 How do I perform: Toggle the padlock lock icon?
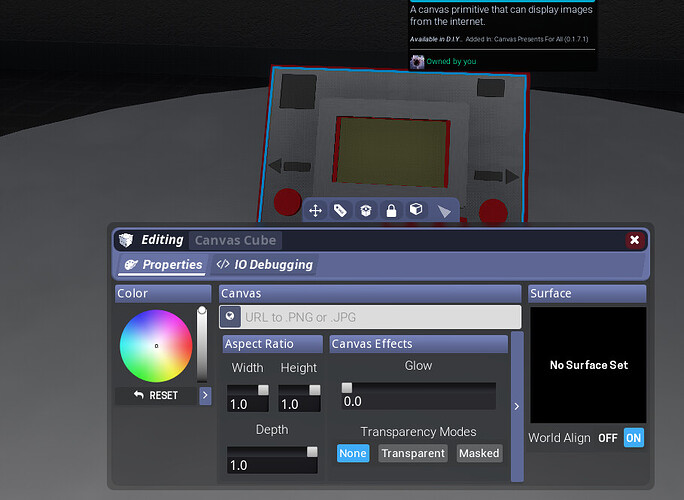[x=391, y=211]
